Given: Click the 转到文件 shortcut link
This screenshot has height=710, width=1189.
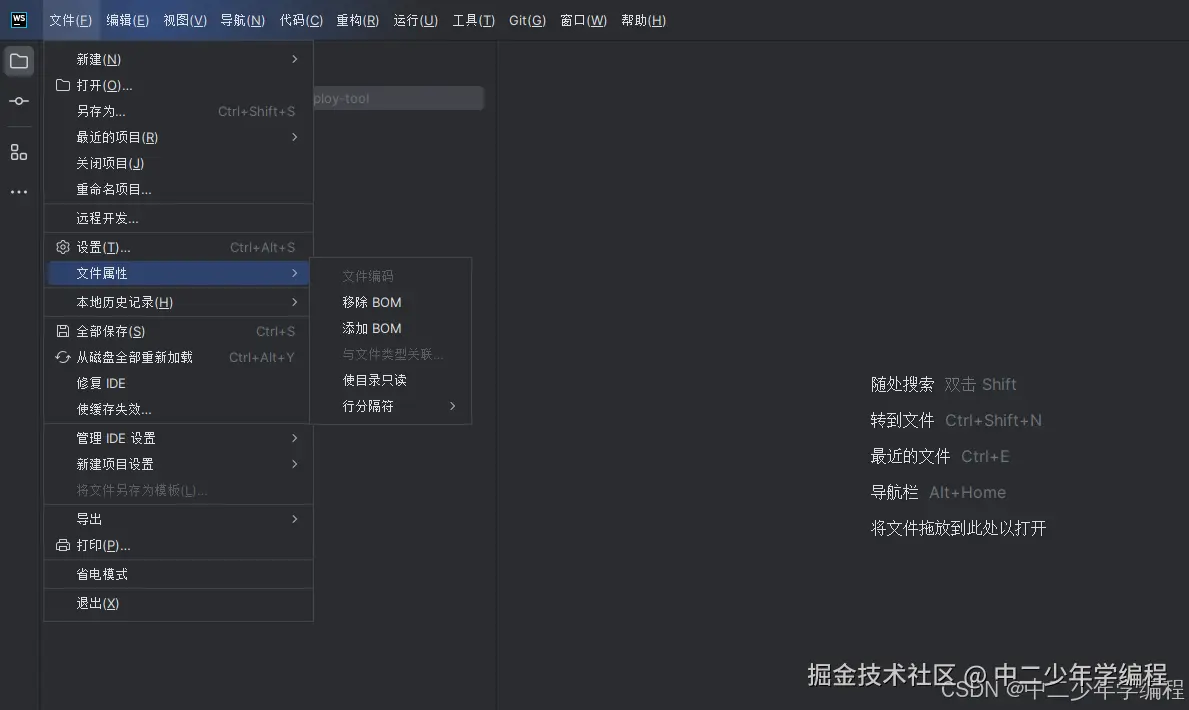Looking at the screenshot, I should (x=902, y=420).
